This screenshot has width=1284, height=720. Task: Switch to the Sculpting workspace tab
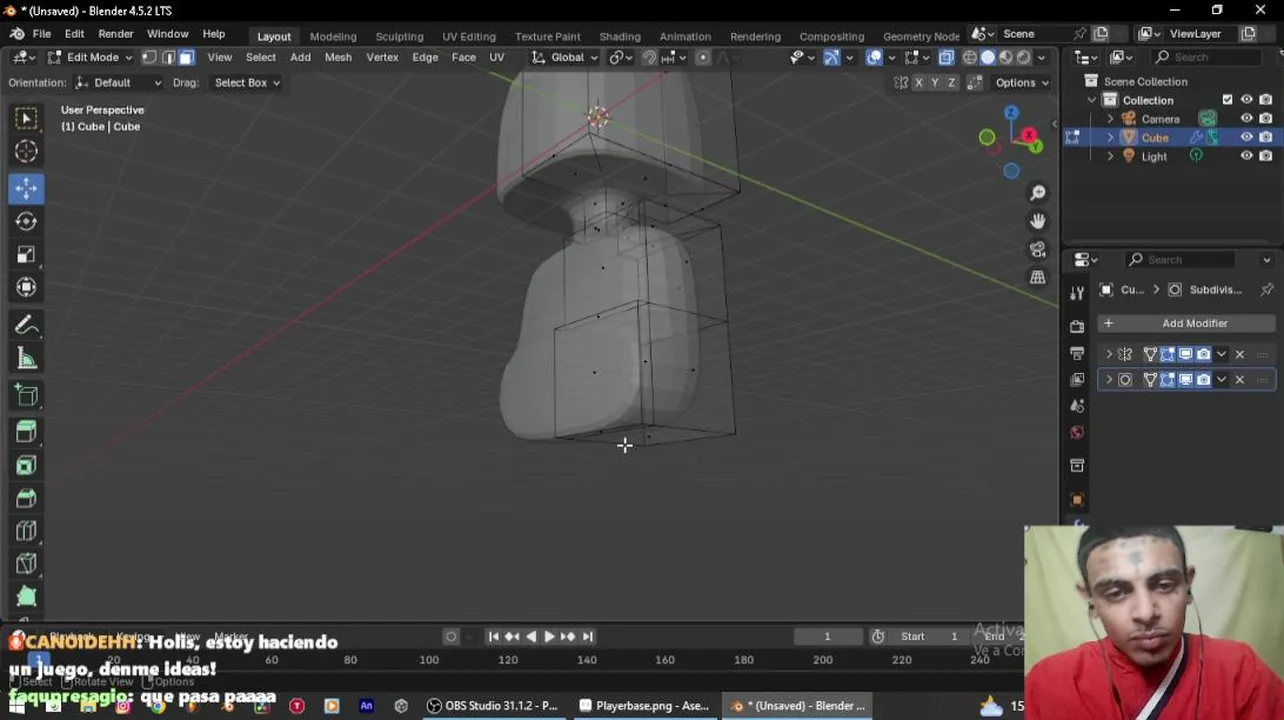[399, 36]
